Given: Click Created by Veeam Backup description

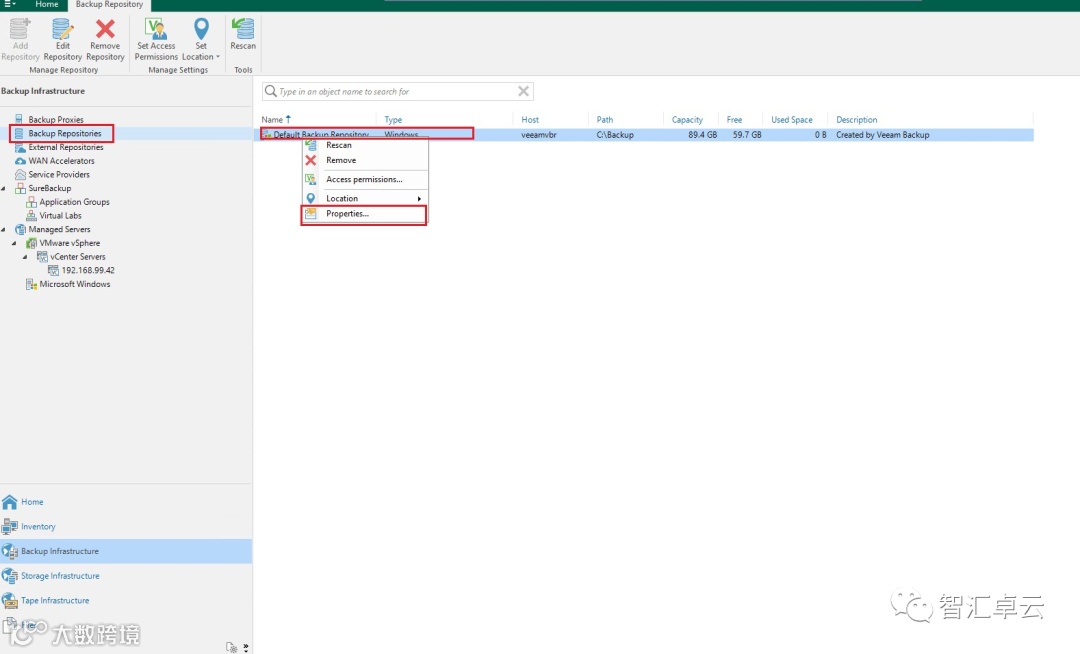Looking at the screenshot, I should 883,135.
